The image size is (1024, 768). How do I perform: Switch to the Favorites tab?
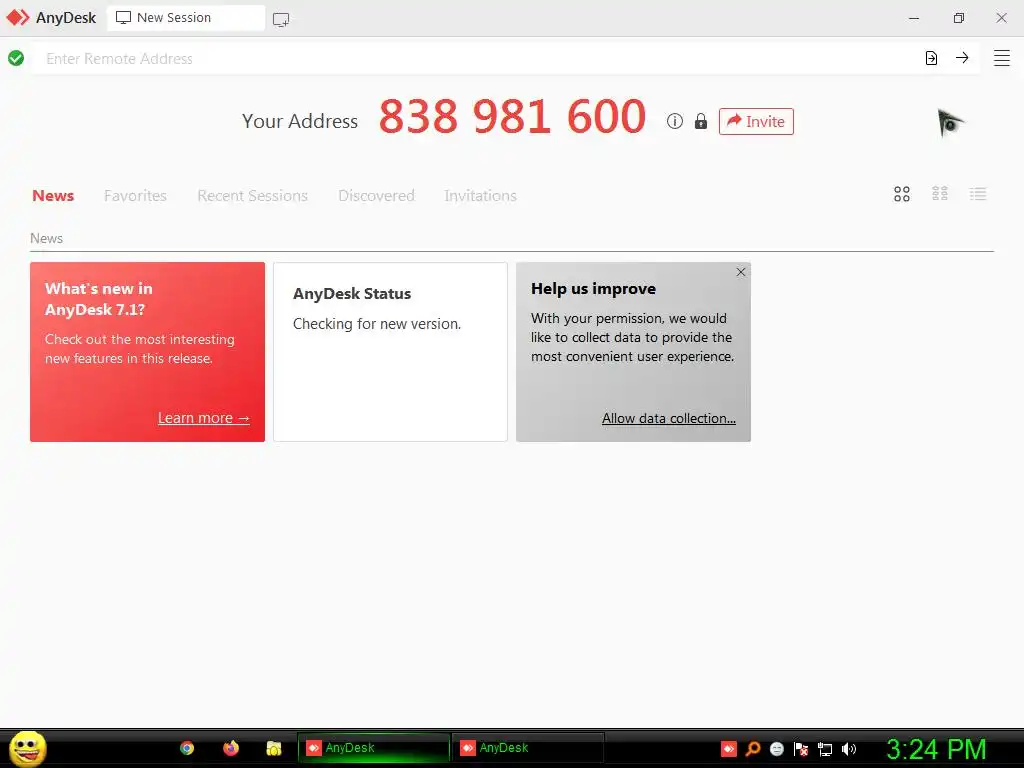[x=135, y=195]
